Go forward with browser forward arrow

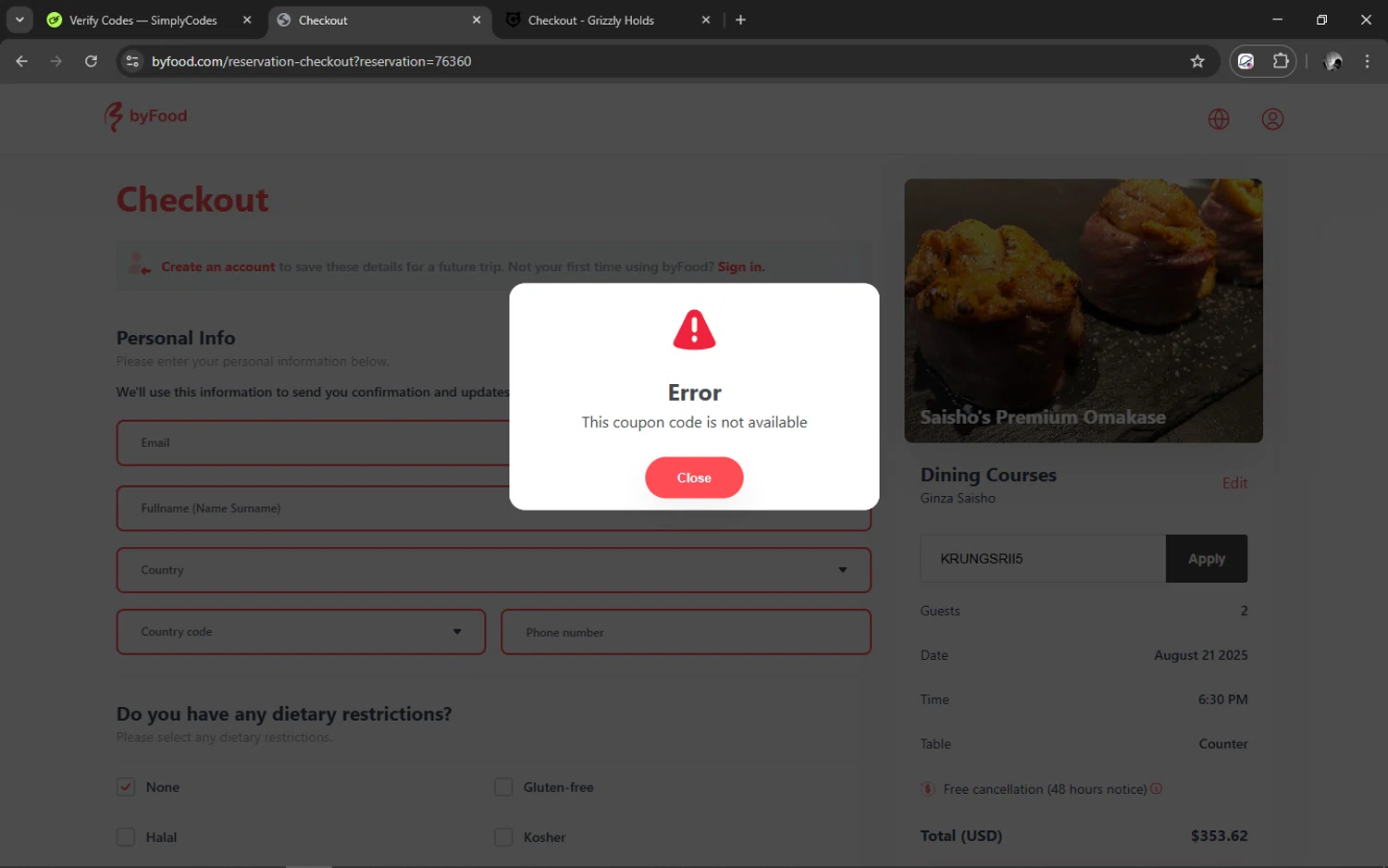(56, 61)
